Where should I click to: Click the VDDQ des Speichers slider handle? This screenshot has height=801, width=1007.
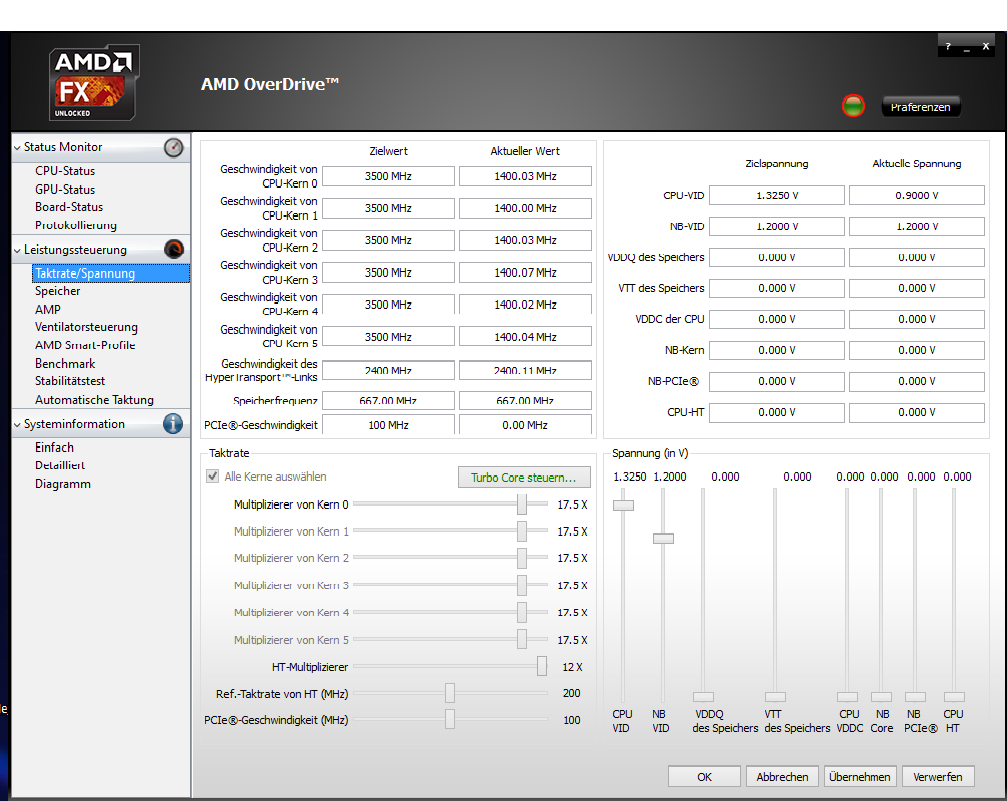(x=703, y=697)
